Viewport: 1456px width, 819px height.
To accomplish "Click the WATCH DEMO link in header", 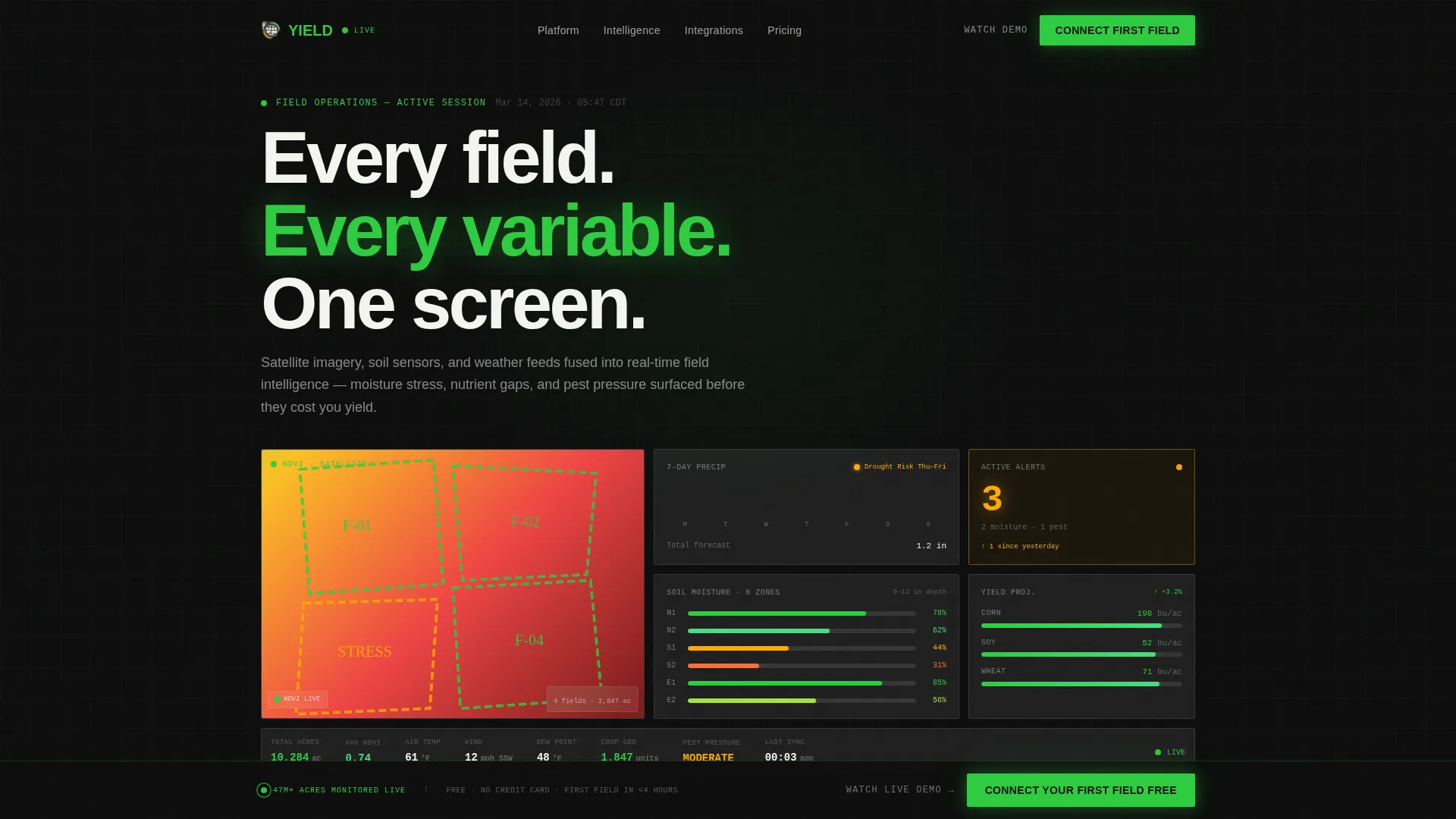I will 996,30.
